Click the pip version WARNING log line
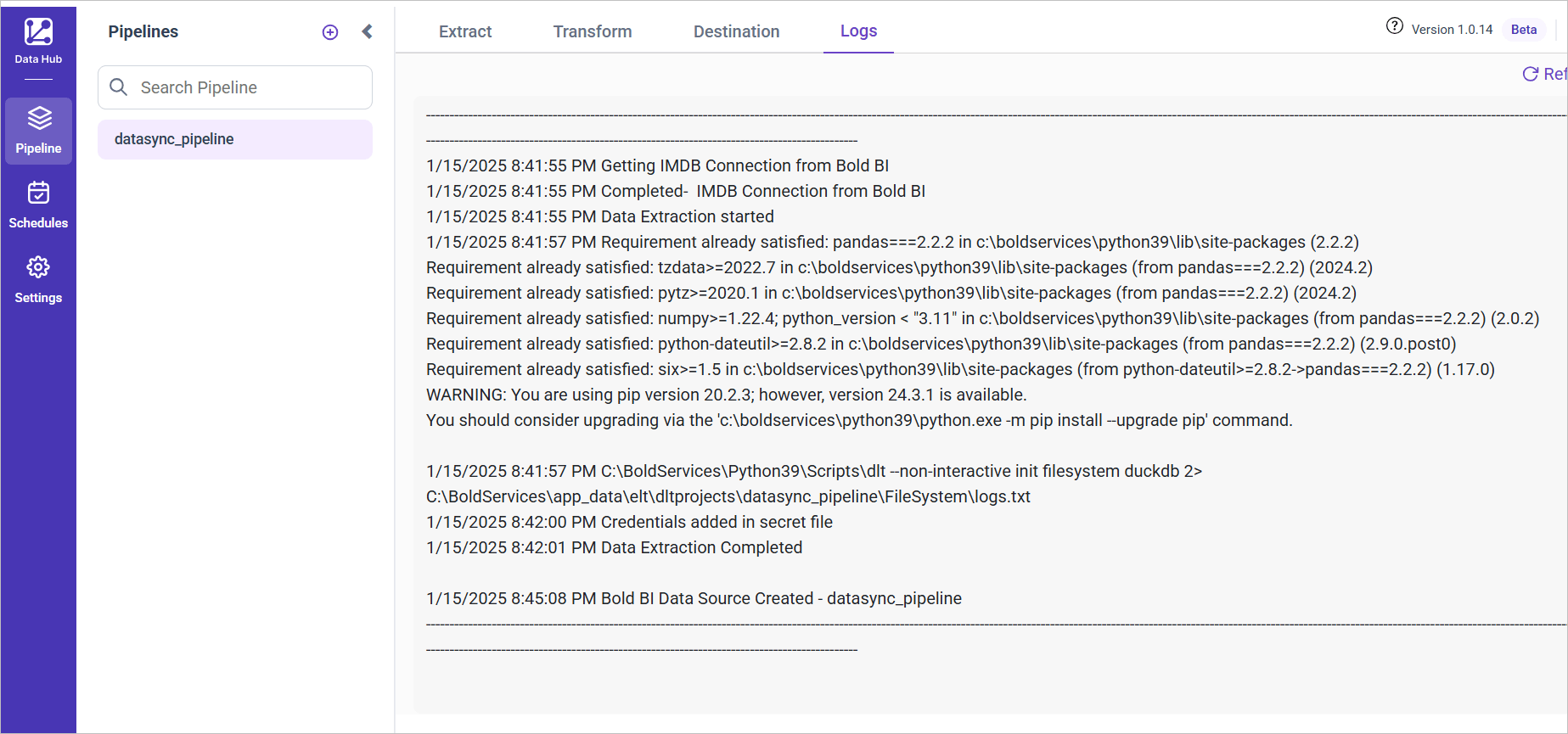The width and height of the screenshot is (1568, 734). coord(727,395)
